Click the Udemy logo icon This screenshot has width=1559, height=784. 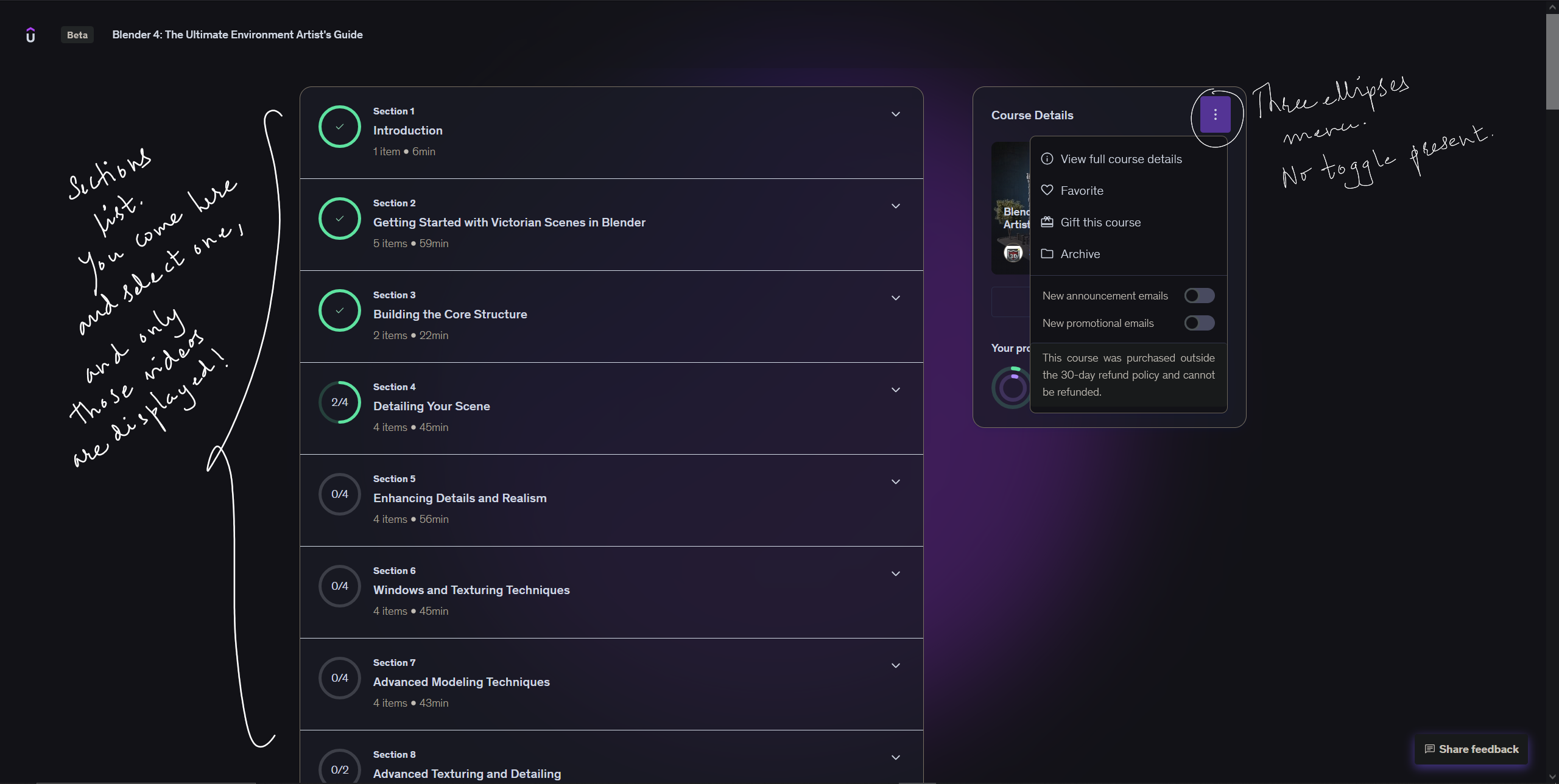point(30,35)
